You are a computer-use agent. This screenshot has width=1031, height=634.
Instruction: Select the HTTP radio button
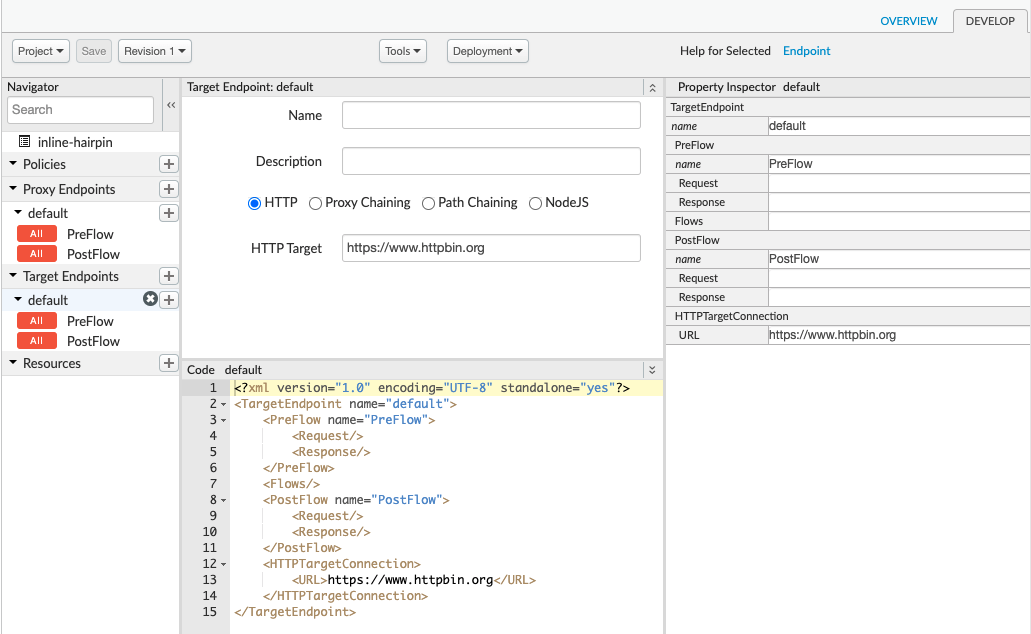254,203
